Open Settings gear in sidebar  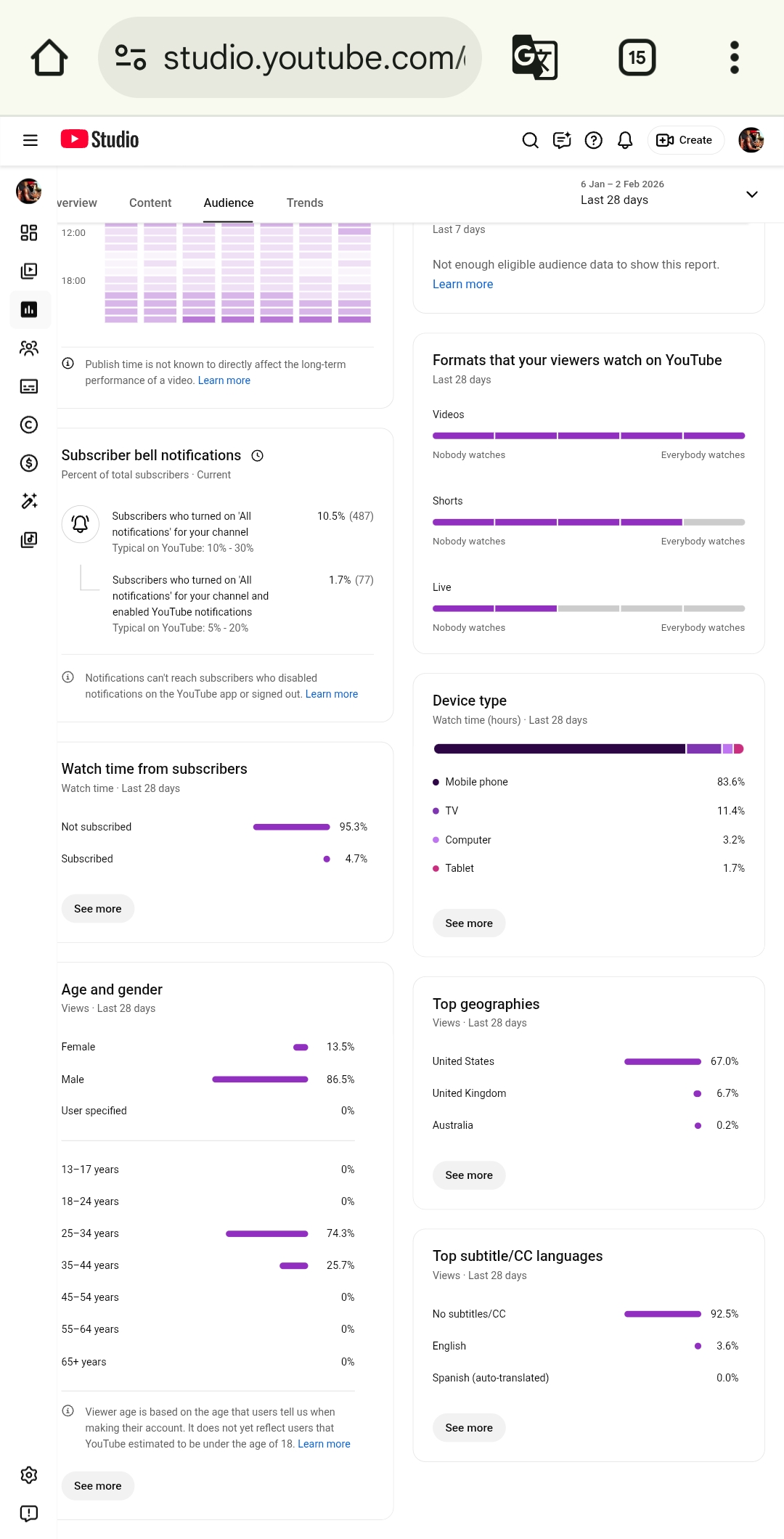click(x=29, y=1475)
